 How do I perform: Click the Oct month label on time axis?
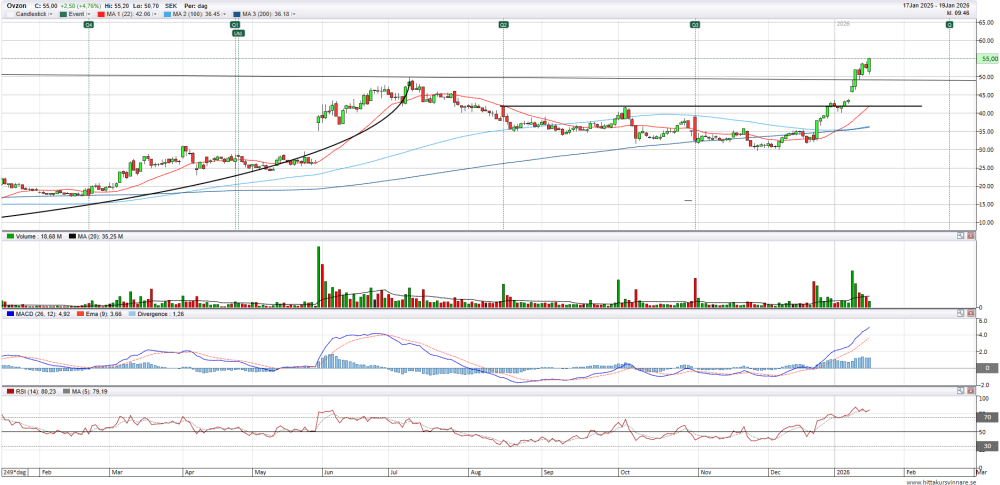click(625, 473)
